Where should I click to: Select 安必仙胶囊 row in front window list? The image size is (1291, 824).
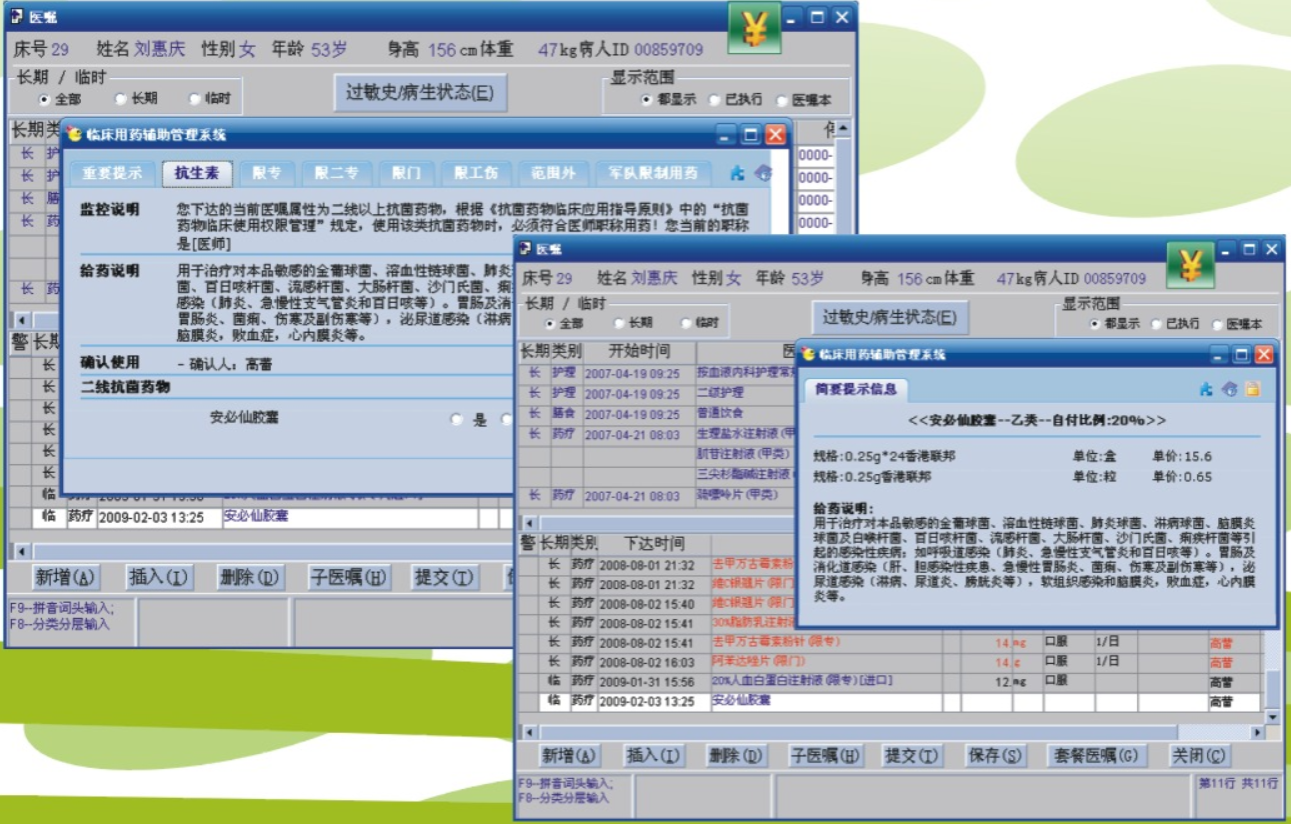(890, 702)
